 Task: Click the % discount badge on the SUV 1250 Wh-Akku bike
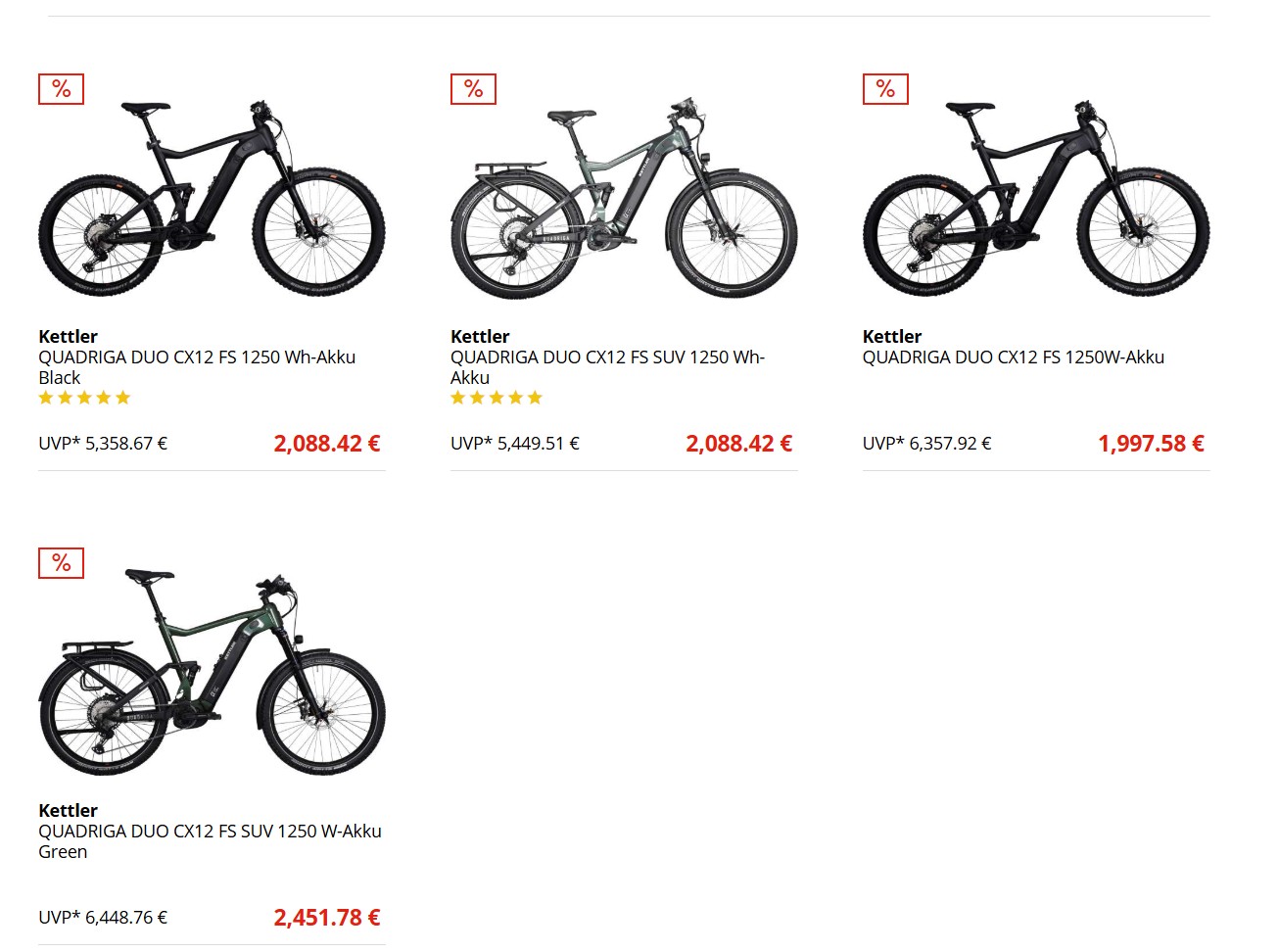pyautogui.click(x=473, y=88)
